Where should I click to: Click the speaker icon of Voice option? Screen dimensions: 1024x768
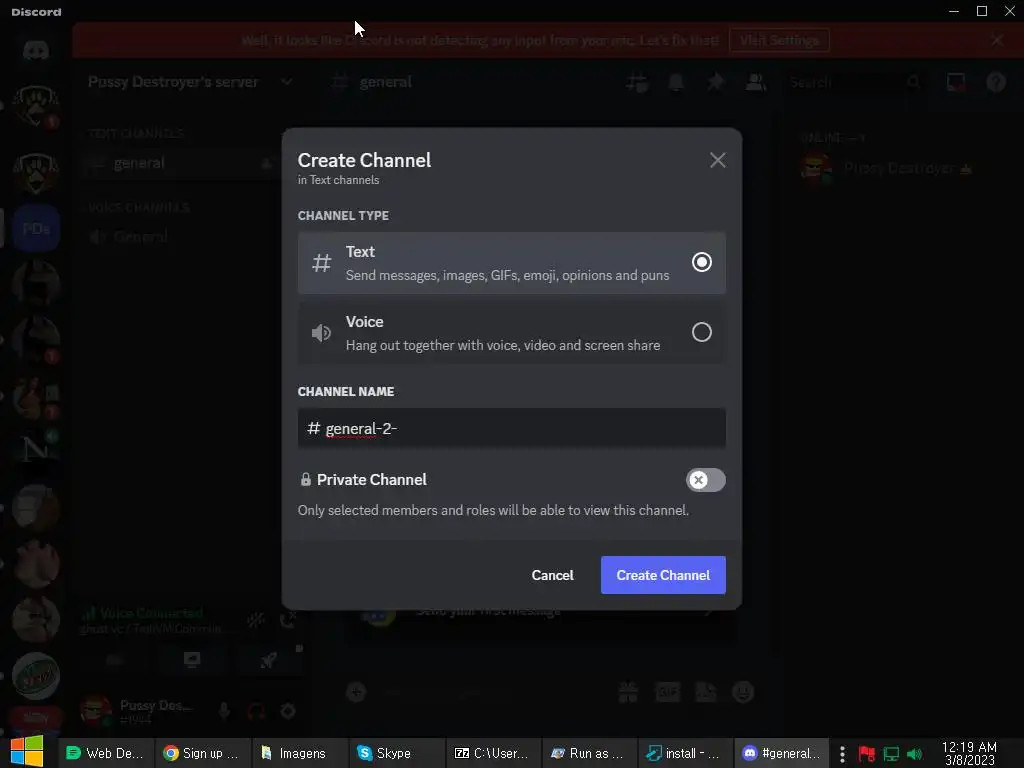(321, 332)
